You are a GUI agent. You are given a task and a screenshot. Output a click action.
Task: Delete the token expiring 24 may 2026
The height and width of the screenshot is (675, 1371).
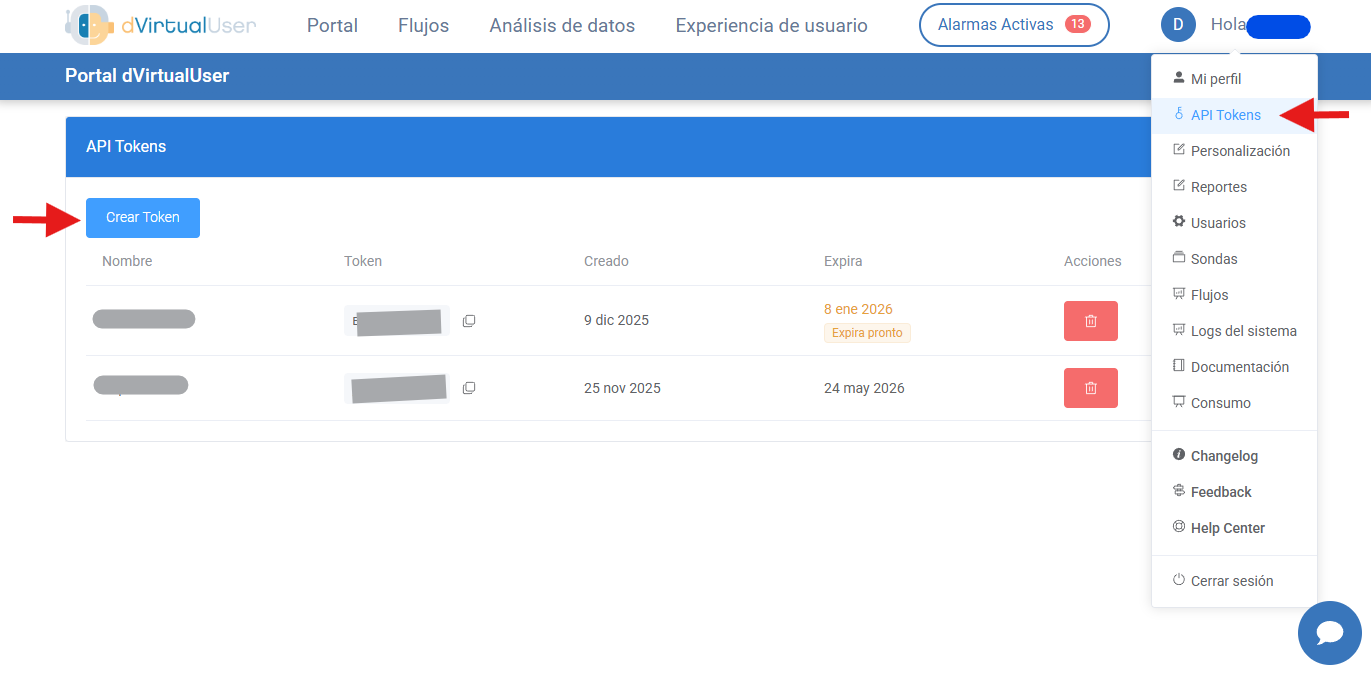click(1091, 388)
